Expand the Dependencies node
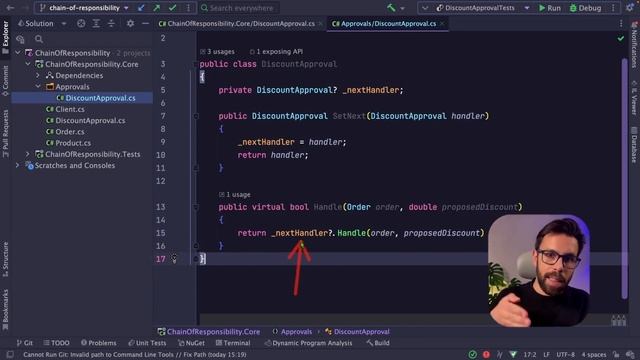 coord(38,76)
